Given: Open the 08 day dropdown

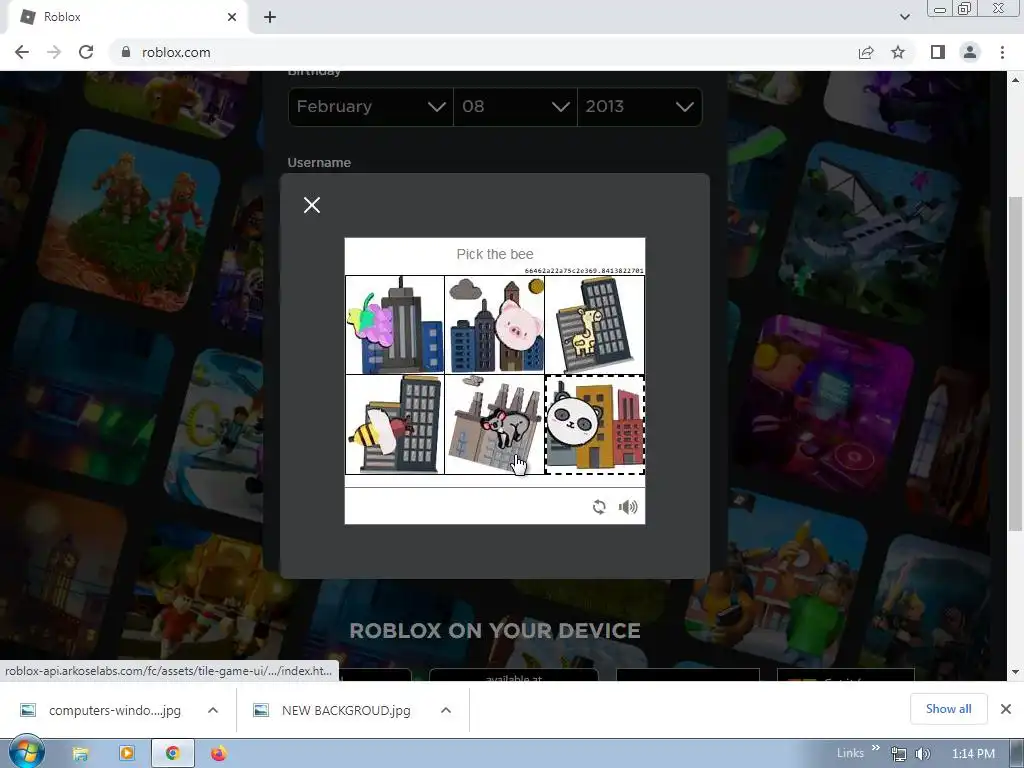Looking at the screenshot, I should pyautogui.click(x=515, y=106).
